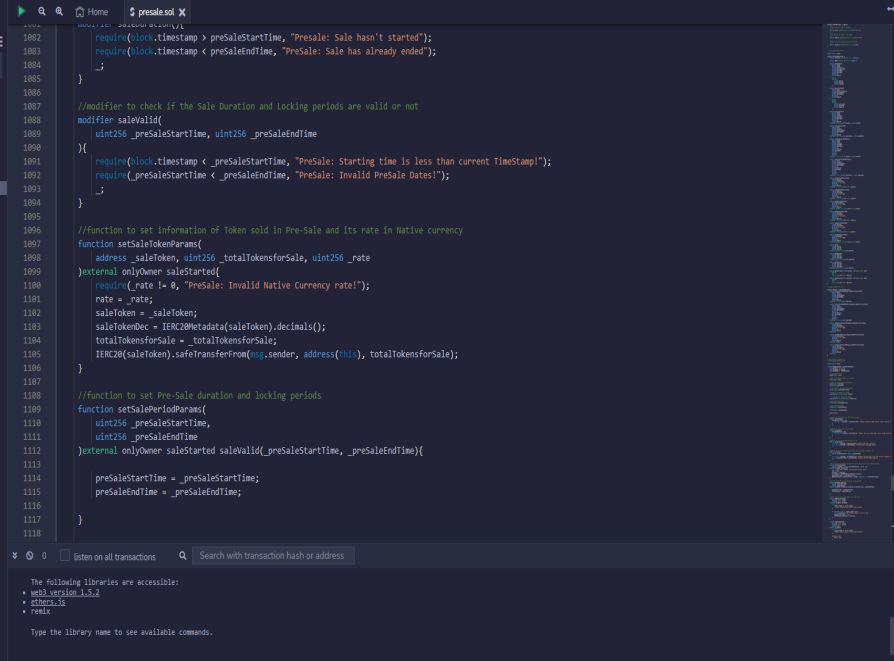Image resolution: width=894 pixels, height=661 pixels.
Task: Click line number 1097 in the gutter
Action: tap(31, 244)
